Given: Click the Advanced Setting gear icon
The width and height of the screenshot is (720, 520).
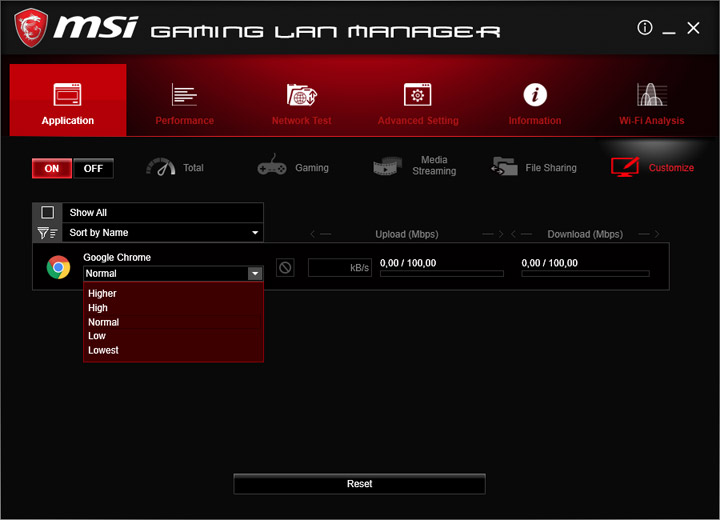Looking at the screenshot, I should 417,95.
